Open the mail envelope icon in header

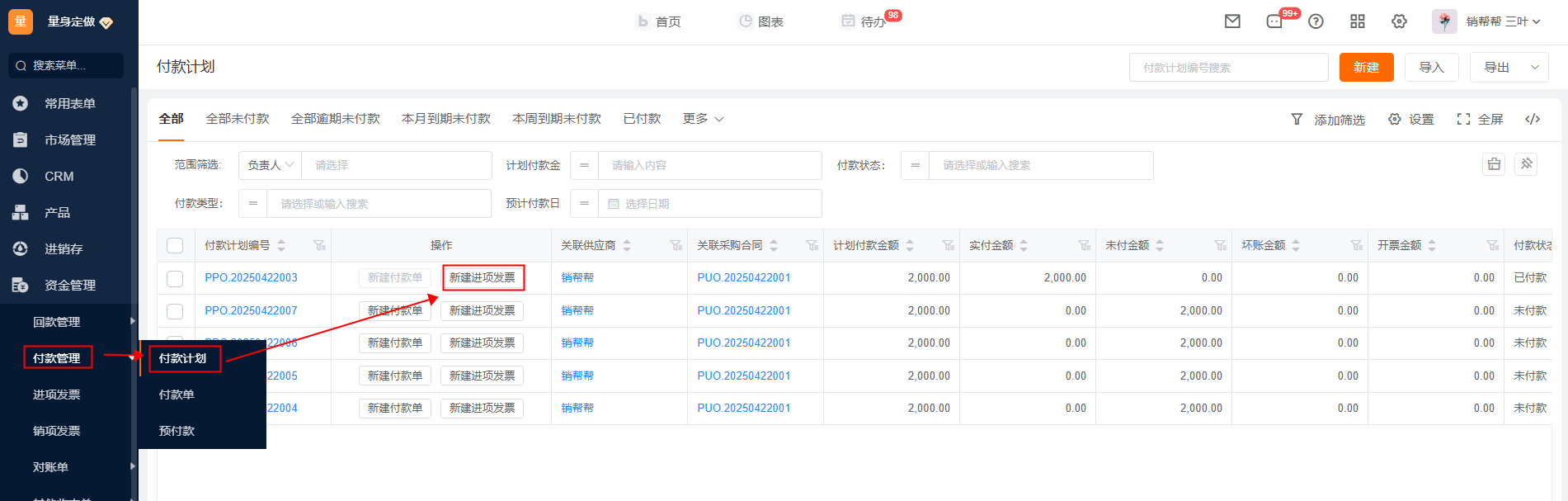[x=1232, y=21]
